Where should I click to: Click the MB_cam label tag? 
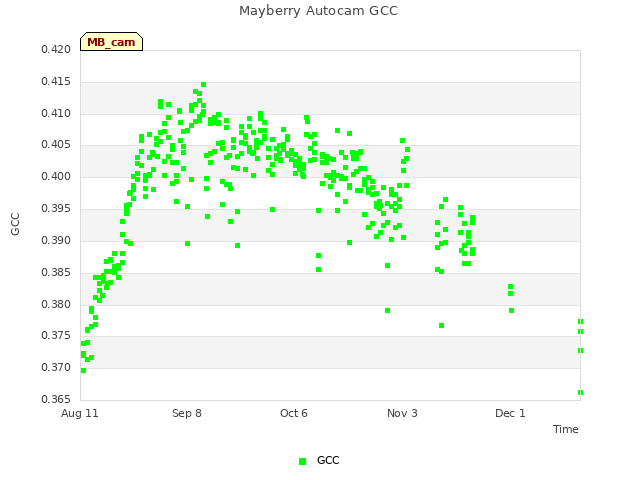click(x=111, y=42)
